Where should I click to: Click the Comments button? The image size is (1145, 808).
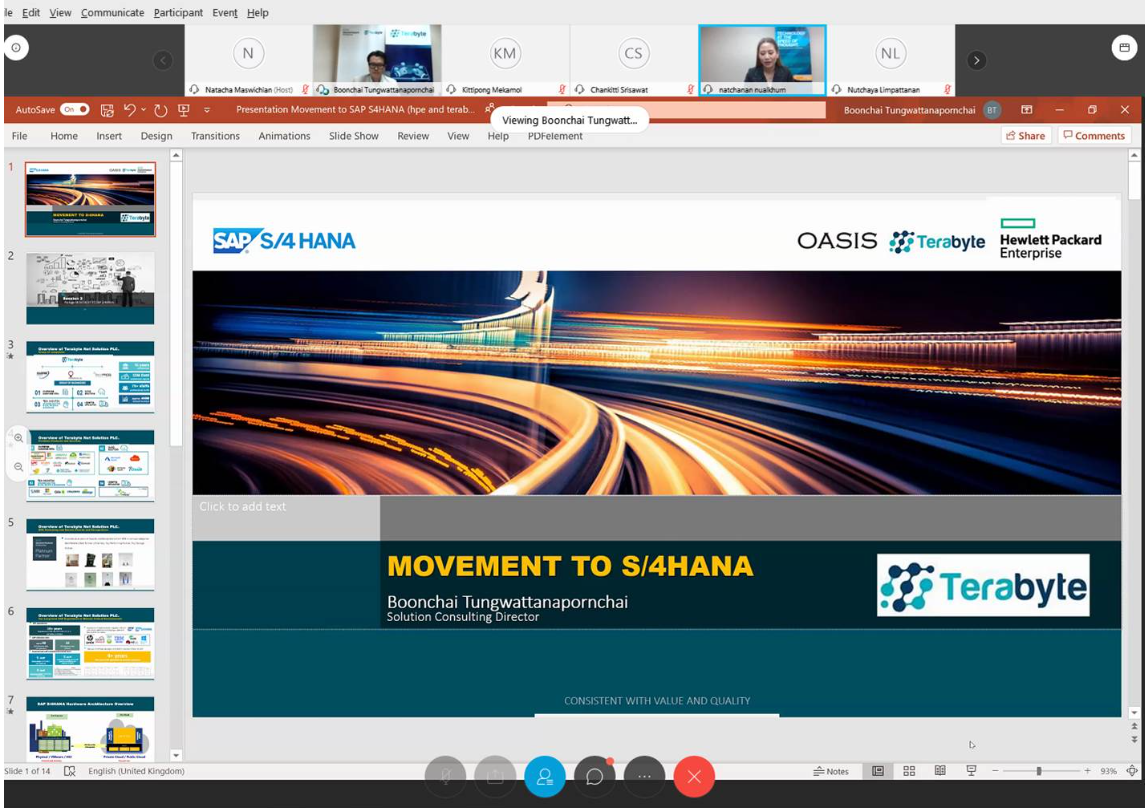1094,136
